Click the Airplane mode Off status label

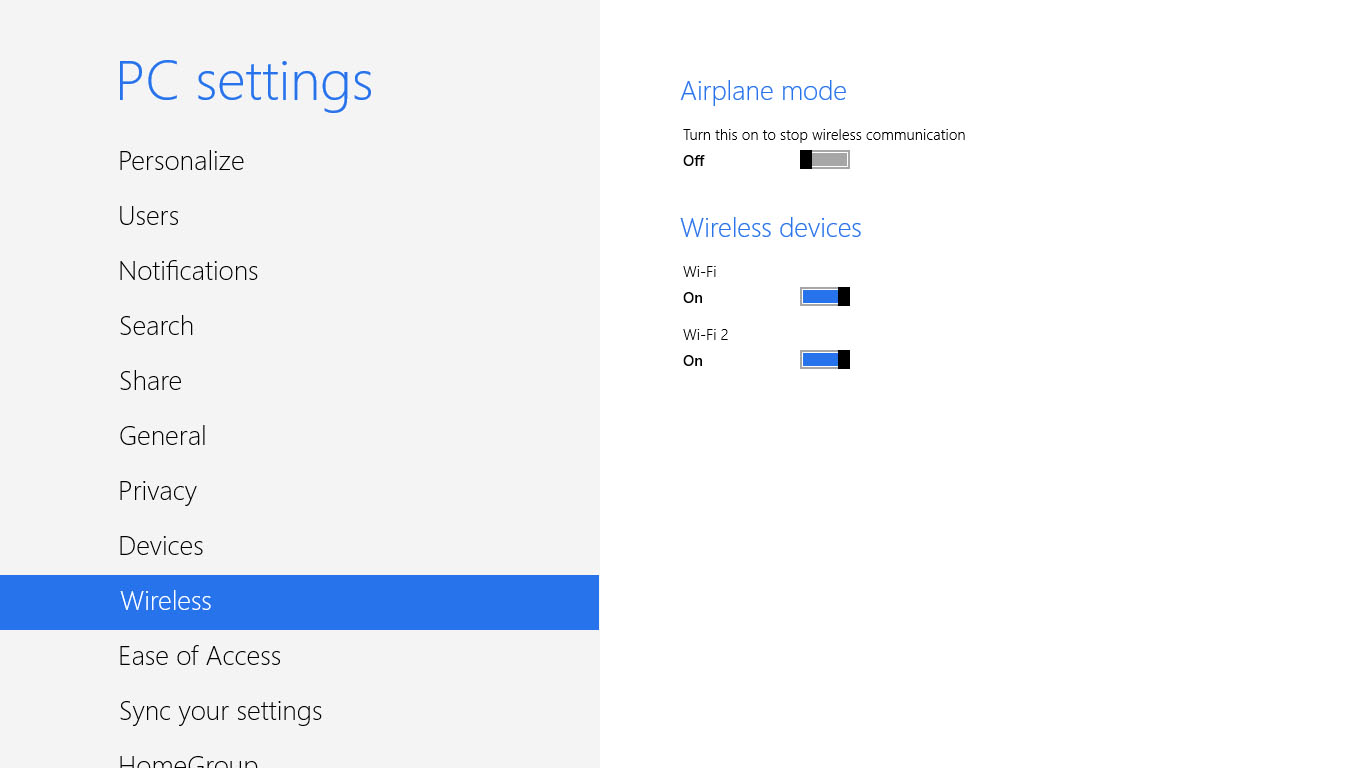(694, 161)
